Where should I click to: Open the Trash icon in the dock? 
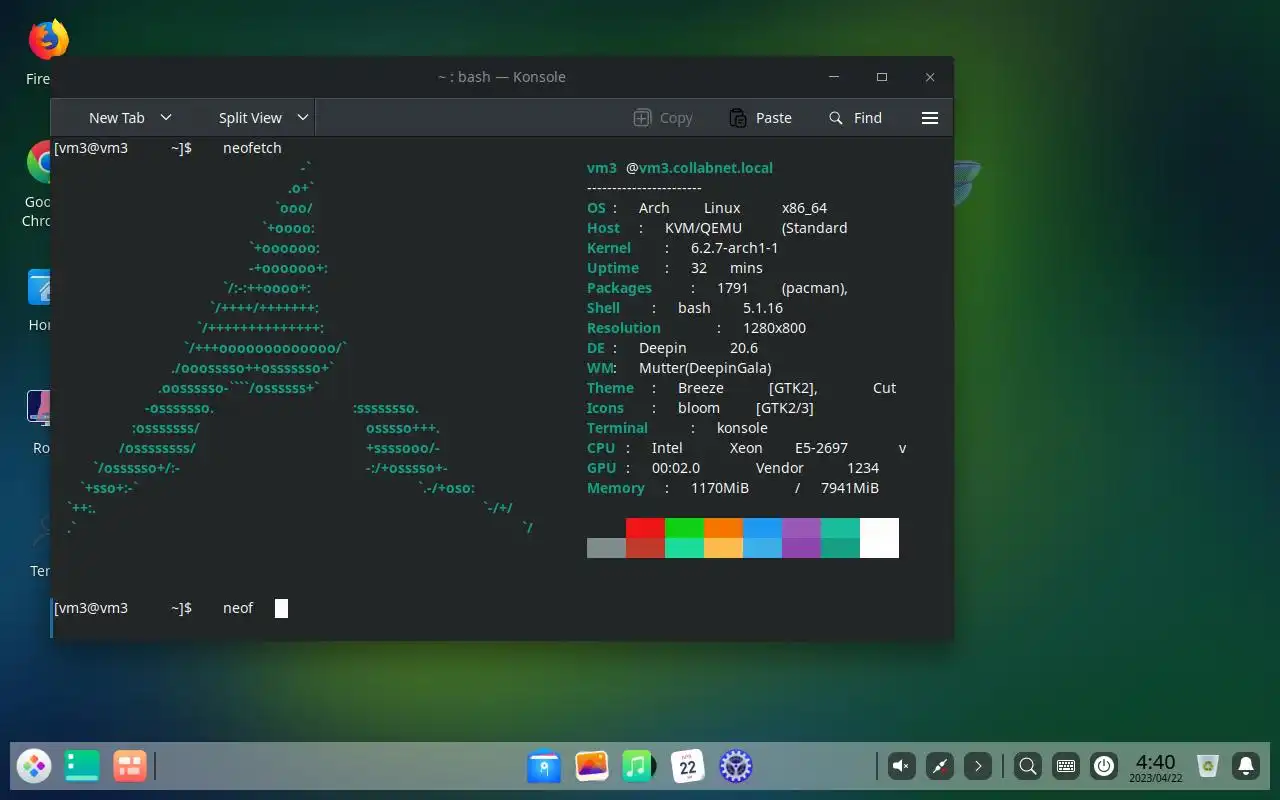(x=1208, y=767)
